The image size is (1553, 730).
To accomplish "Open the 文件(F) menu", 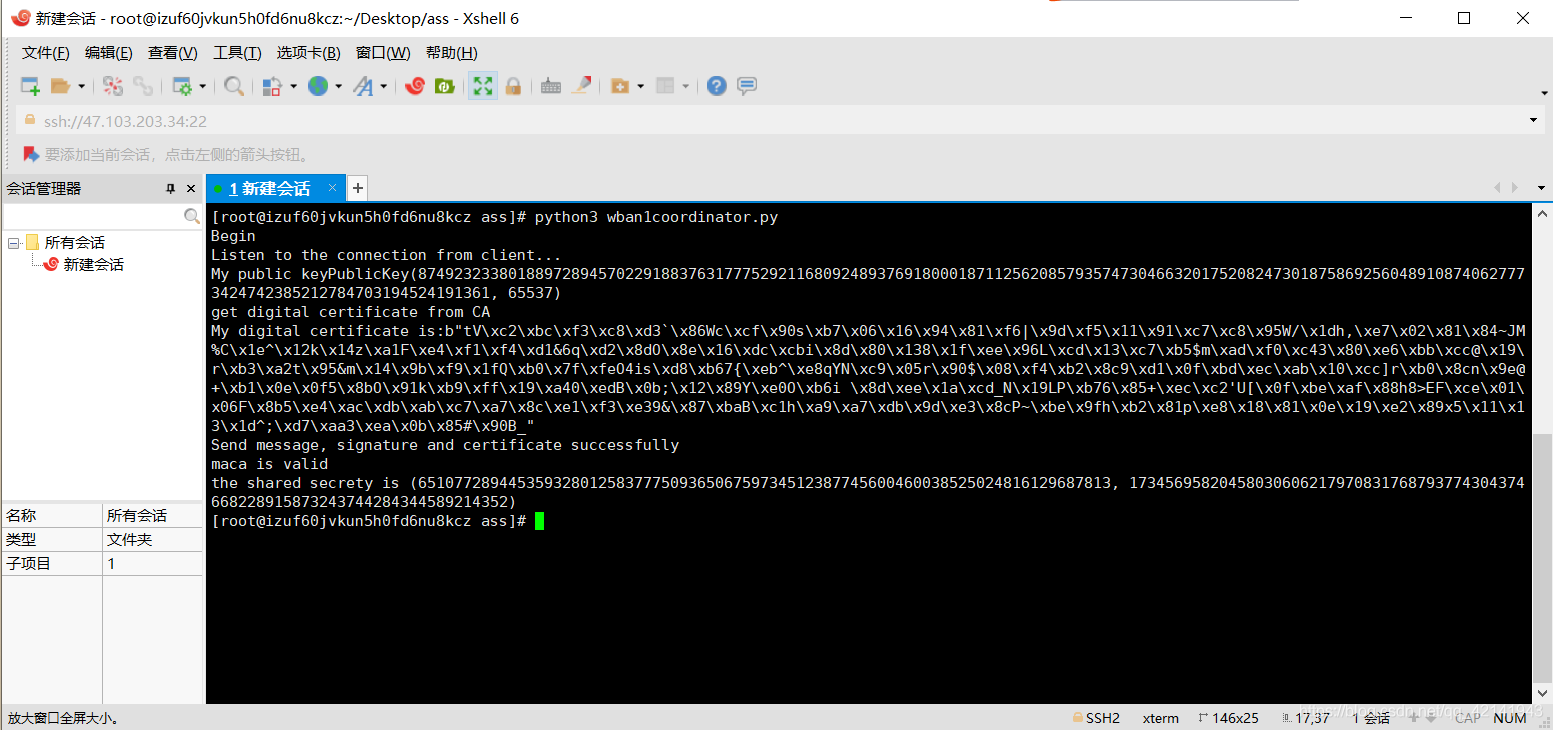I will point(46,53).
